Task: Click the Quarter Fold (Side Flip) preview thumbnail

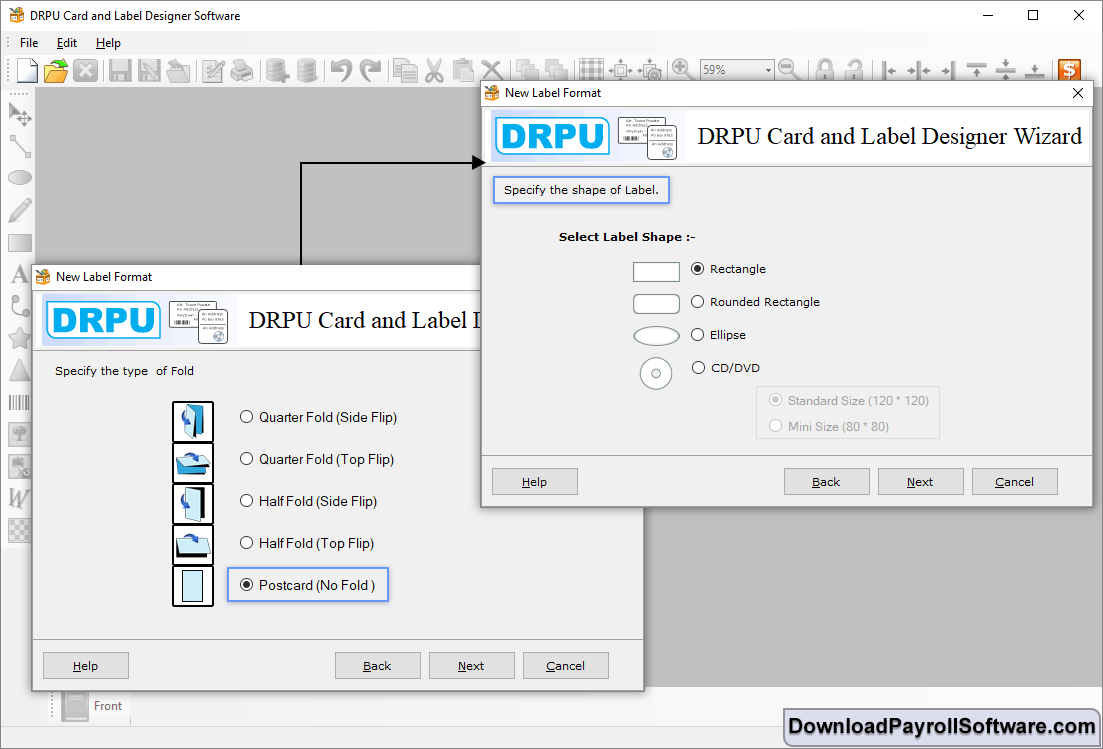Action: pyautogui.click(x=193, y=421)
